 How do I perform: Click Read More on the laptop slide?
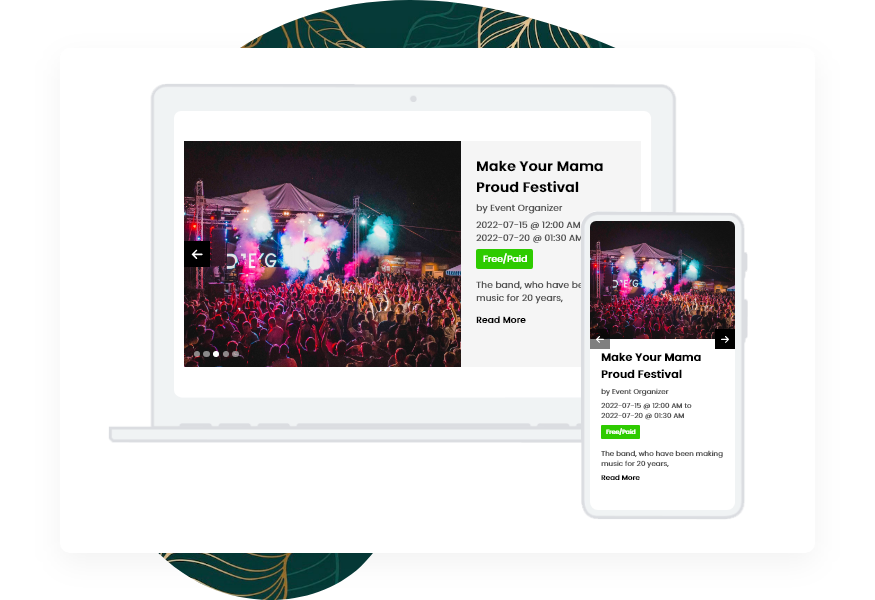tap(500, 320)
